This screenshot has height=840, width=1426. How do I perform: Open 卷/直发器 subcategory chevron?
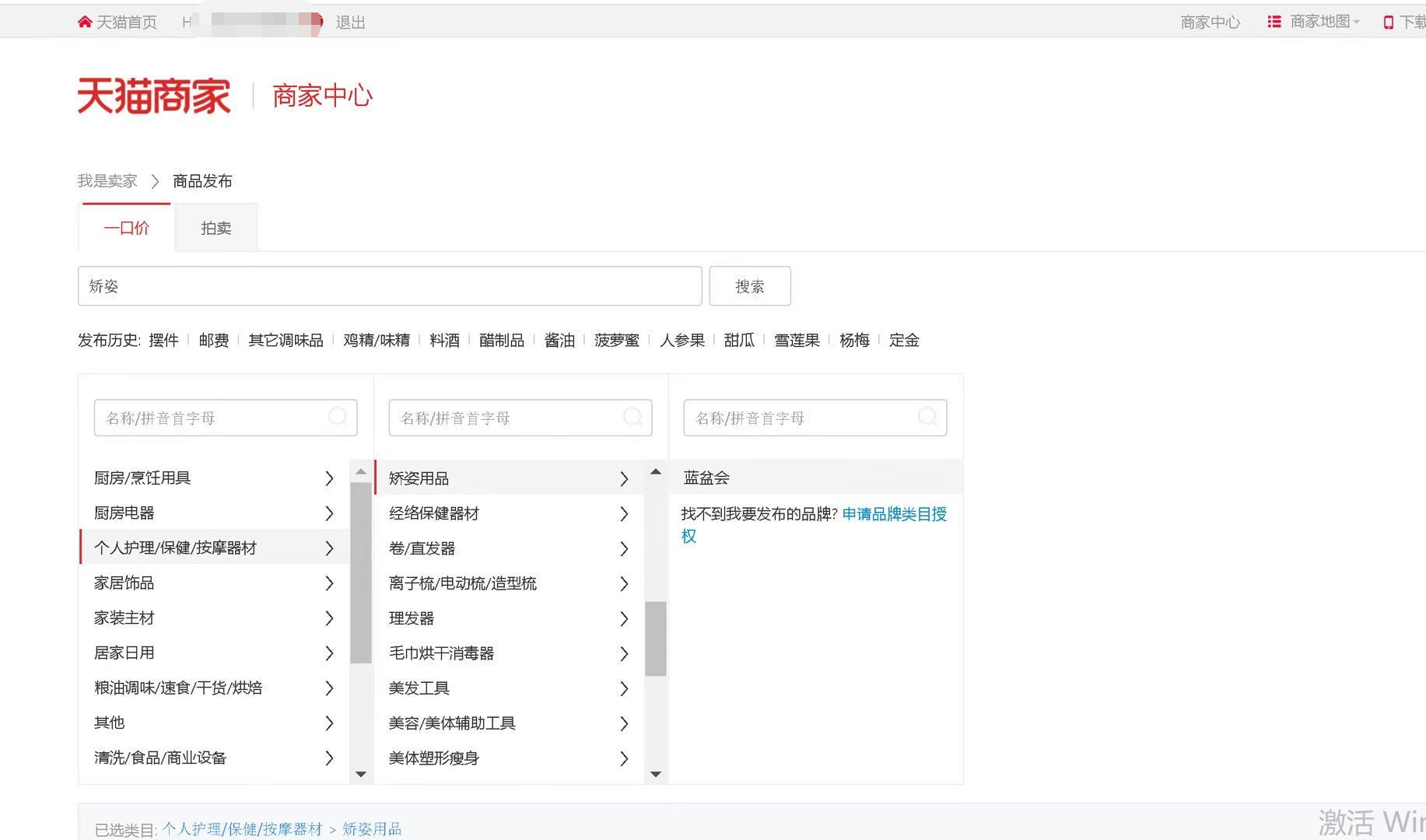(624, 549)
